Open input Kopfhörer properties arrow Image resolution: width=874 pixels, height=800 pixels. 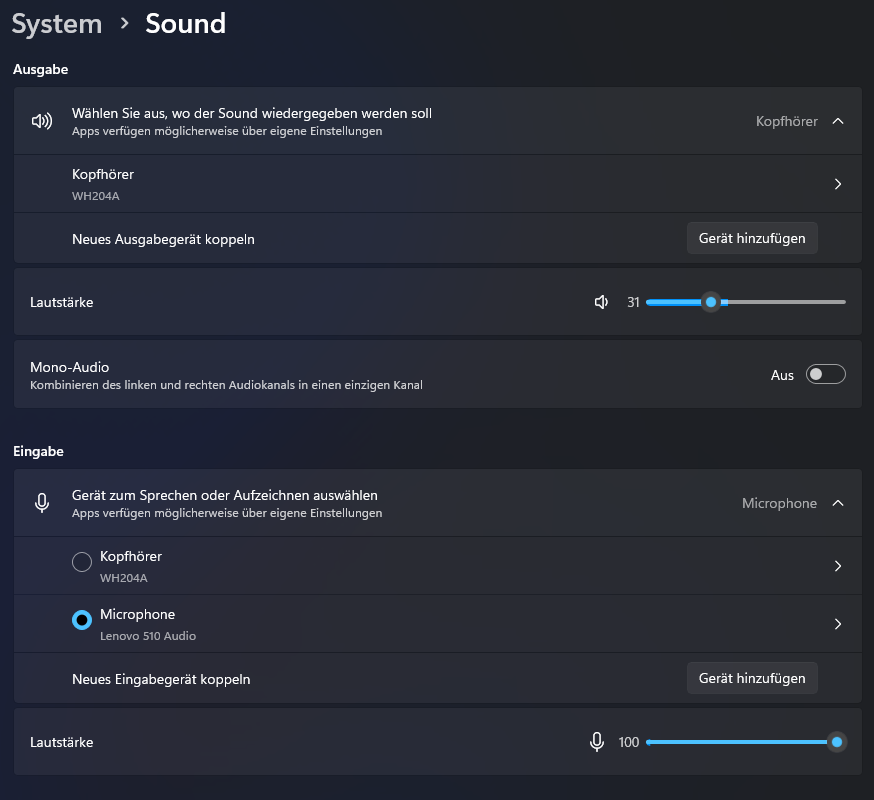pyautogui.click(x=838, y=566)
